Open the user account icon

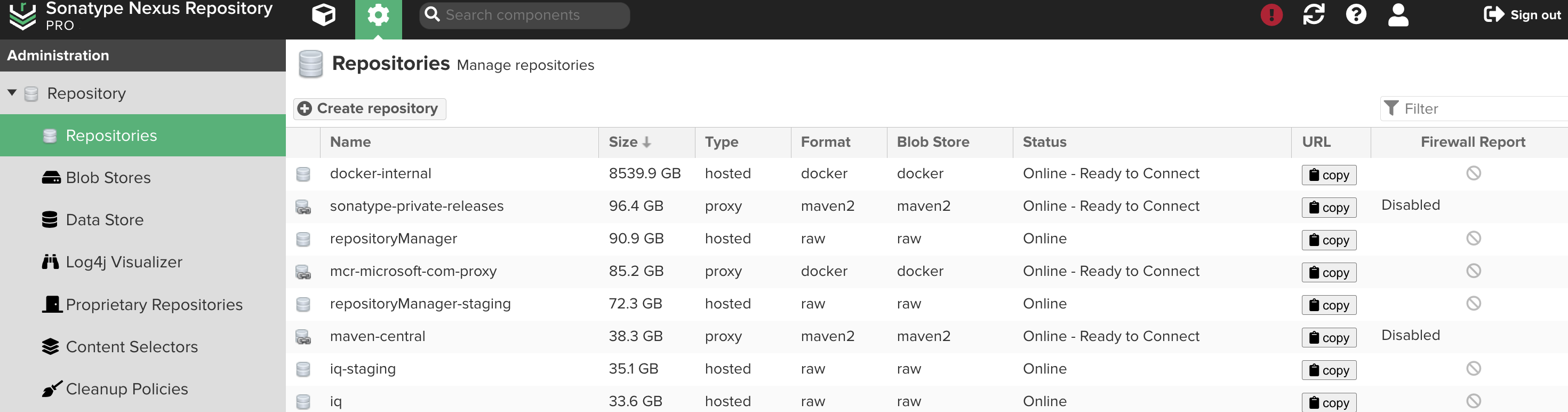tap(1398, 14)
